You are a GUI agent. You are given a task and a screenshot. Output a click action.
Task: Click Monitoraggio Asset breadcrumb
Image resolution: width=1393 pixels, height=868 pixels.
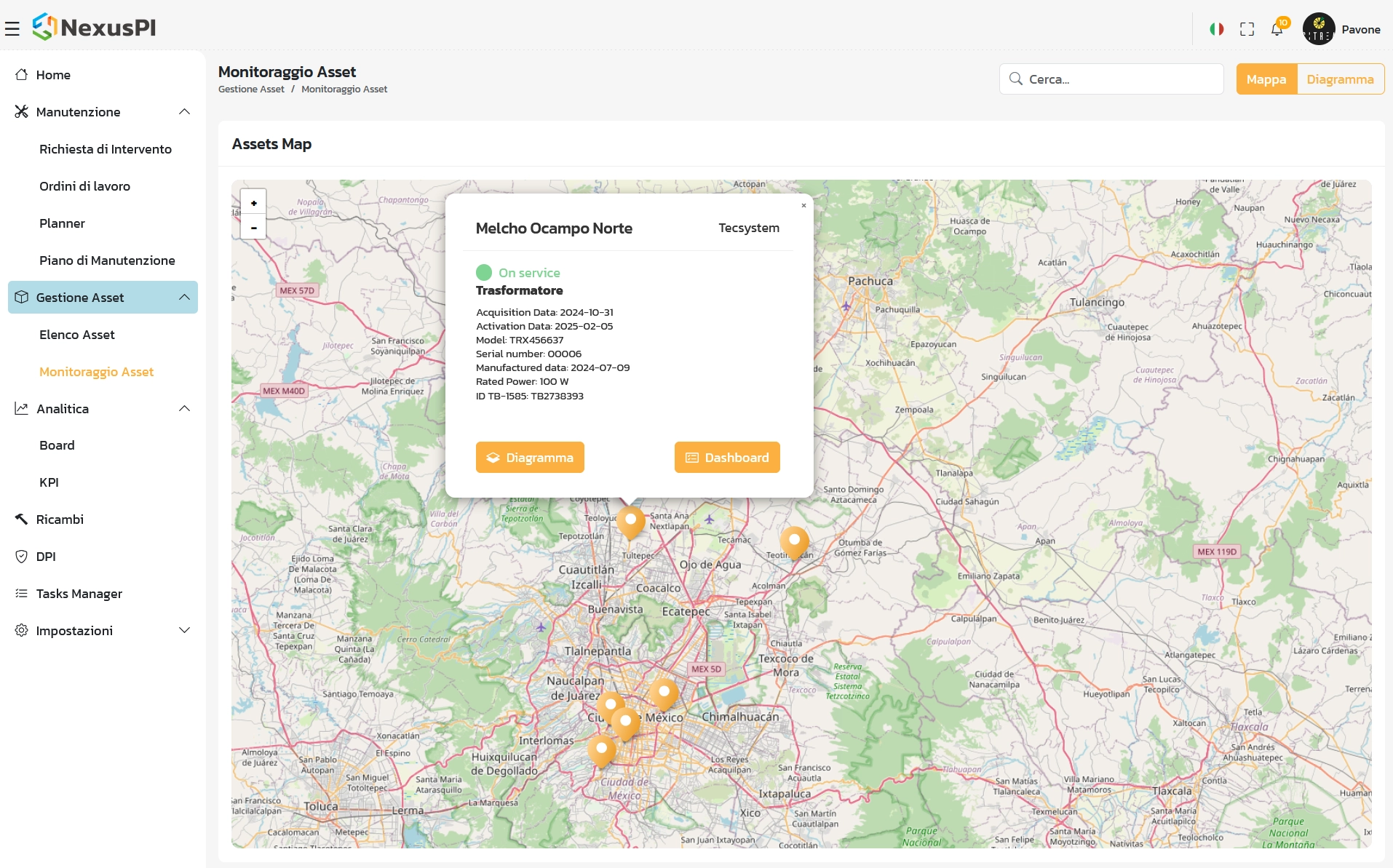[344, 89]
